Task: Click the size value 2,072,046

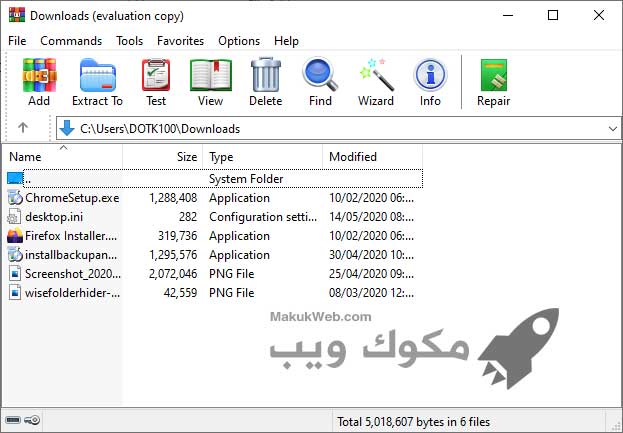Action: pos(173,274)
